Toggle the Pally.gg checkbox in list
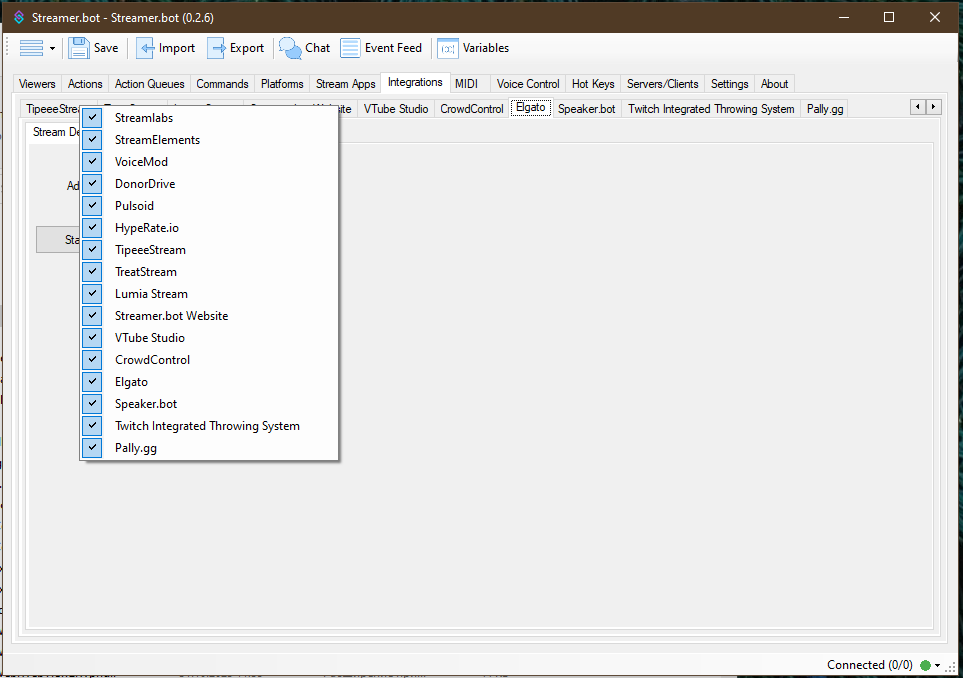This screenshot has width=963, height=678. 92,448
